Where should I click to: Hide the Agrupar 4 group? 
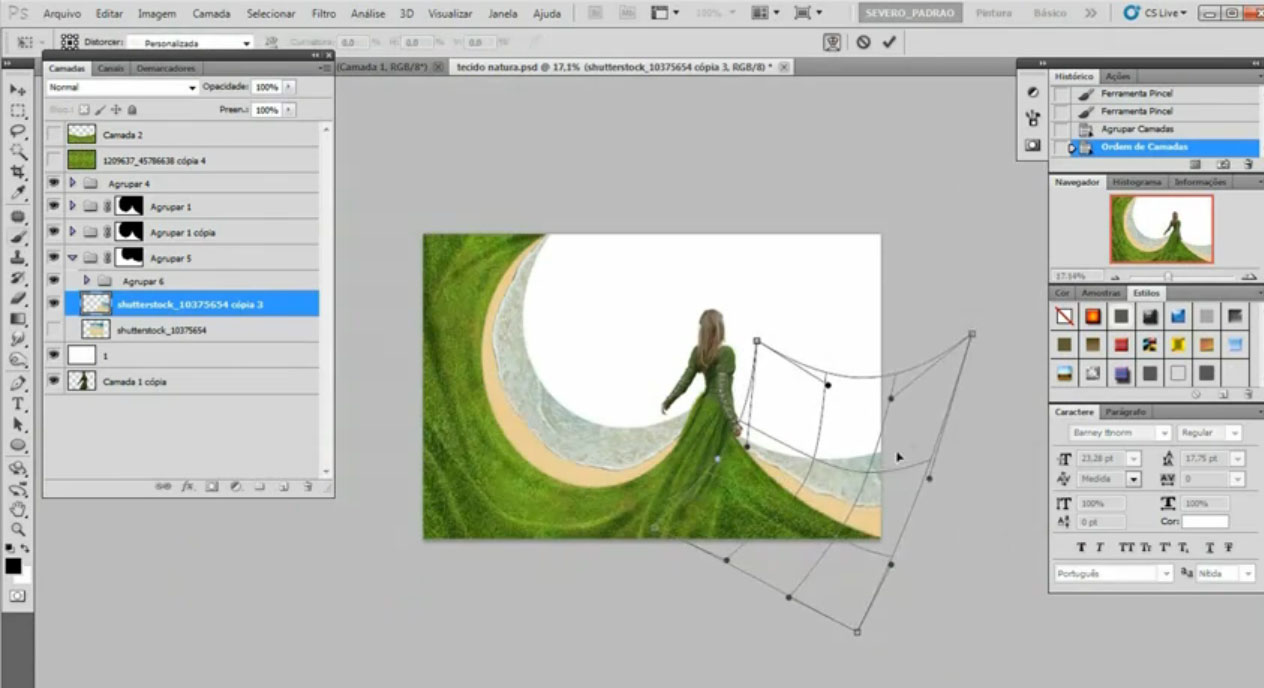pos(53,184)
